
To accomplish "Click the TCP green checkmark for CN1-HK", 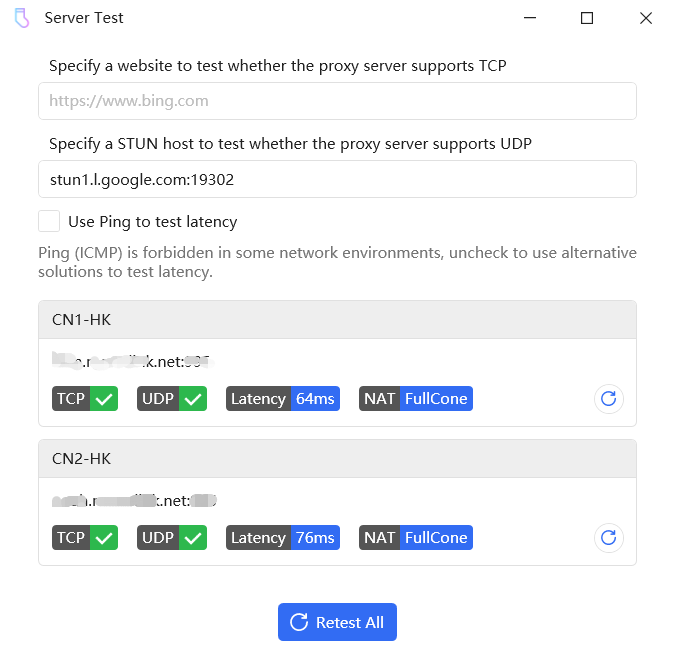I will (104, 399).
